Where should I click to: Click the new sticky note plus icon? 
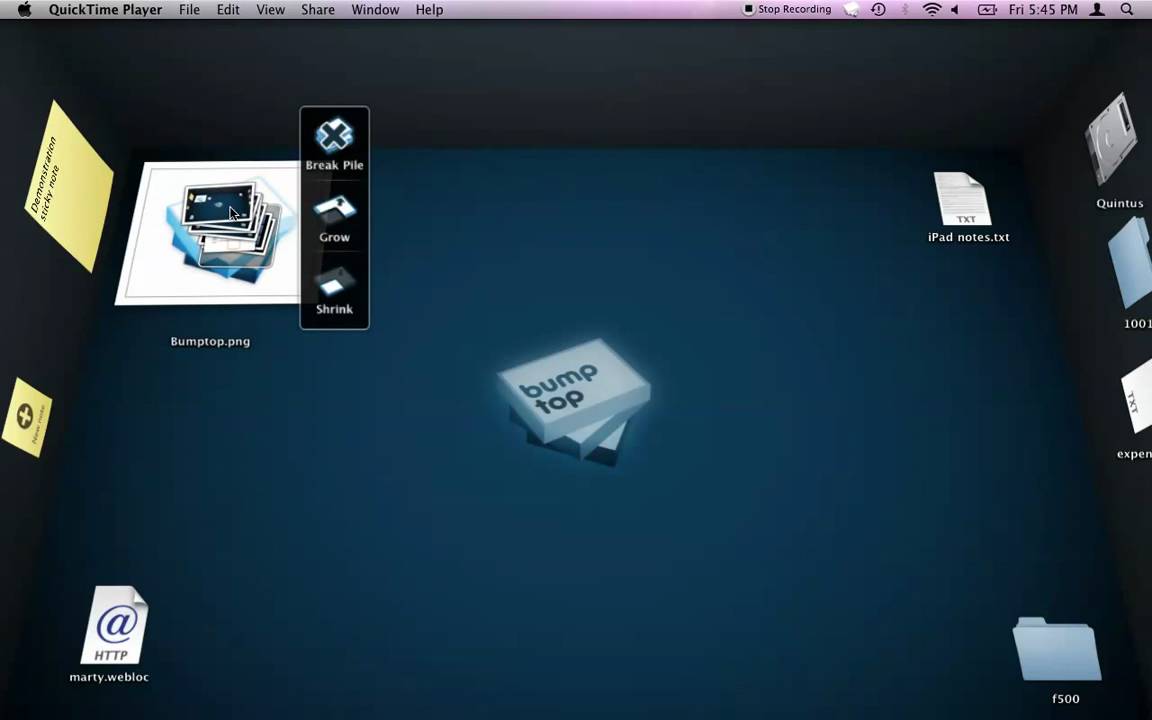tap(27, 417)
